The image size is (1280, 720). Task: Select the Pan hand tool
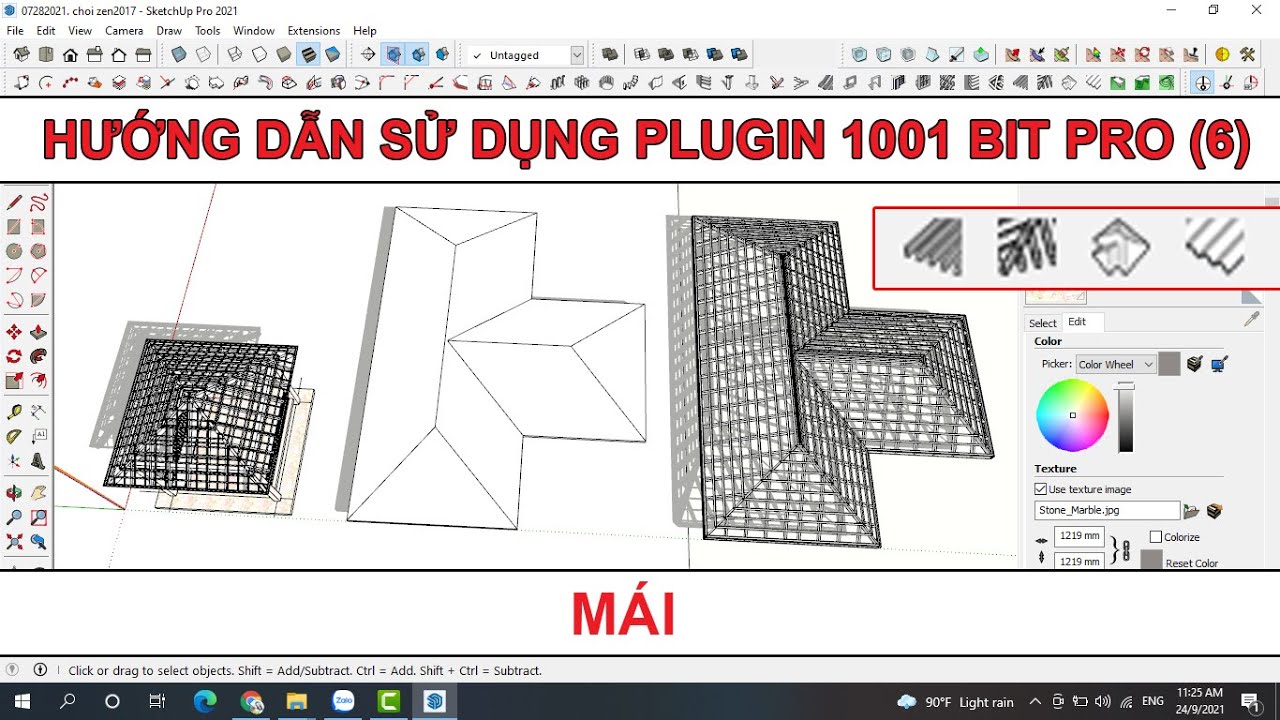[x=38, y=493]
